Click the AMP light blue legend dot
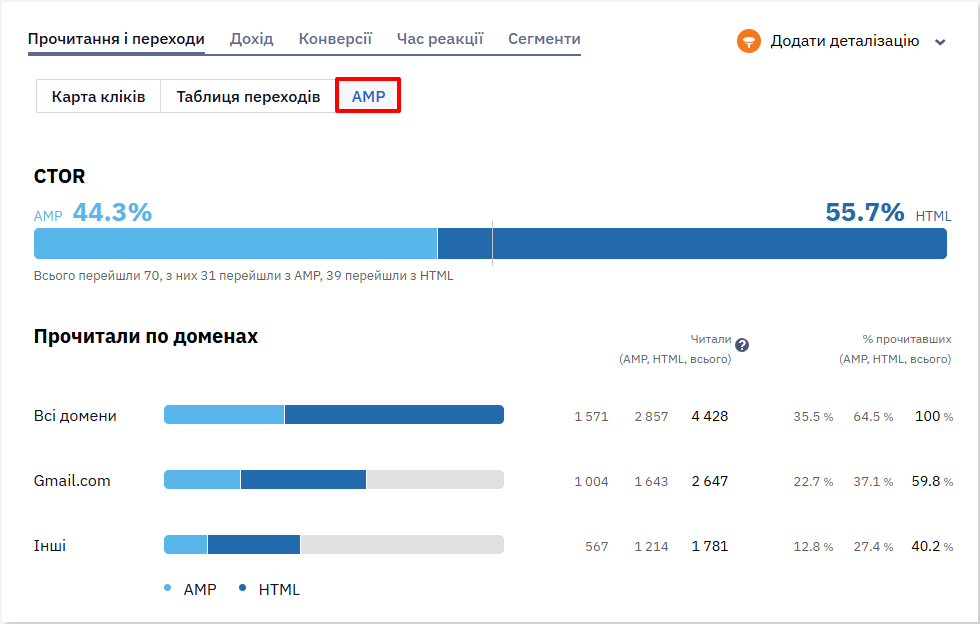The height and width of the screenshot is (624, 980). pos(168,588)
